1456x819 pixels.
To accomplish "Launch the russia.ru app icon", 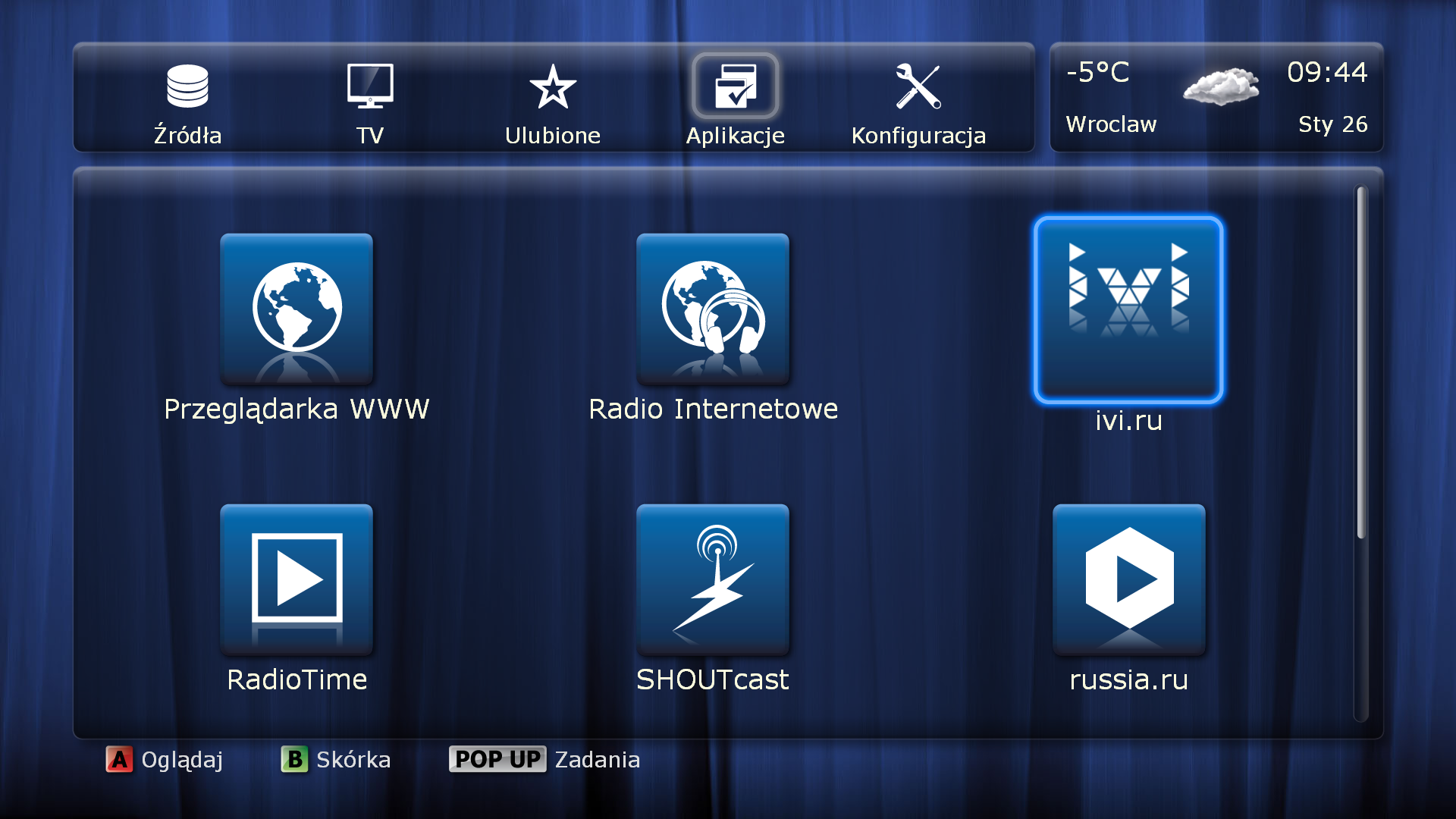I will click(x=1128, y=579).
